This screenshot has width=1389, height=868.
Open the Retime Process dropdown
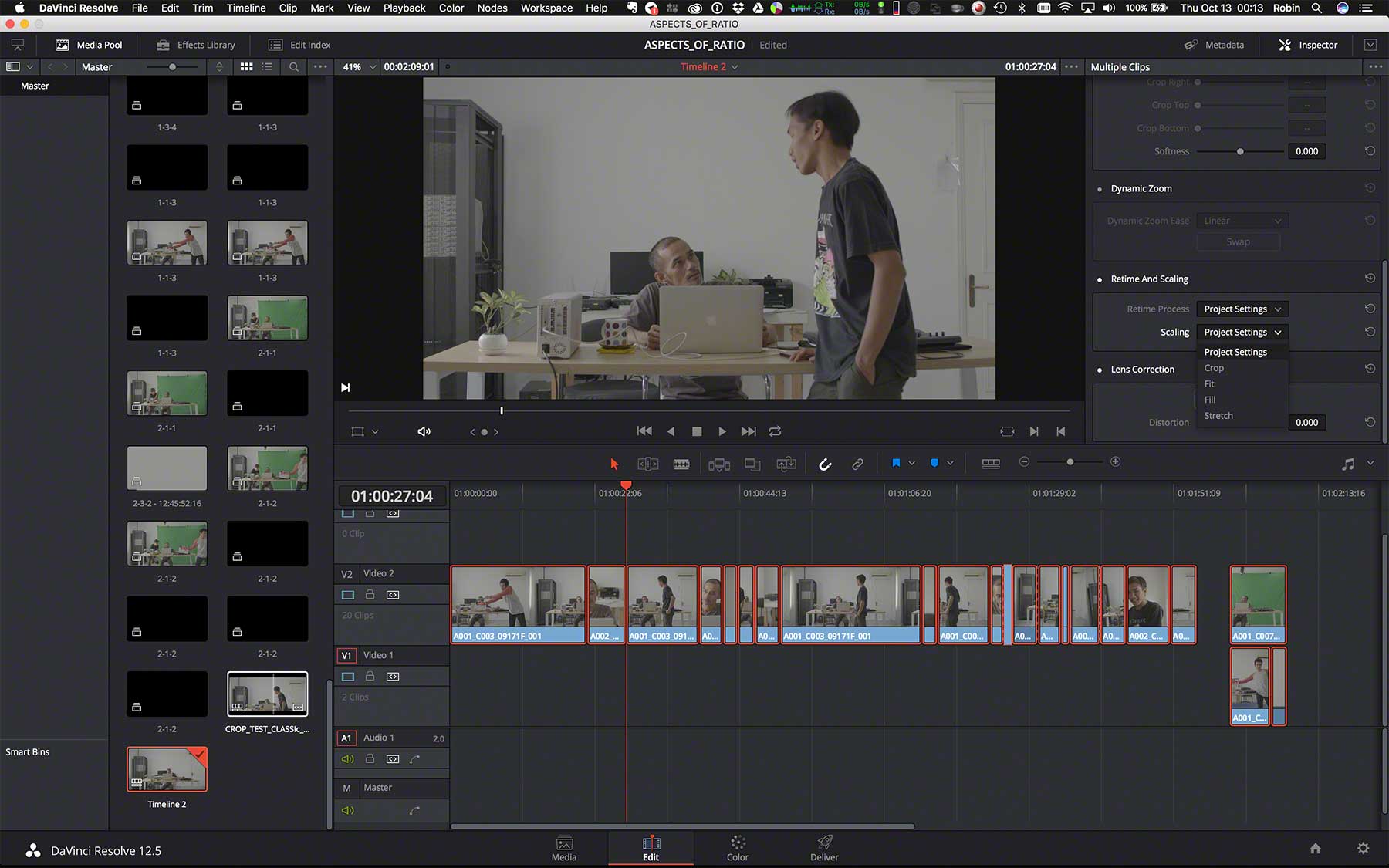point(1242,309)
